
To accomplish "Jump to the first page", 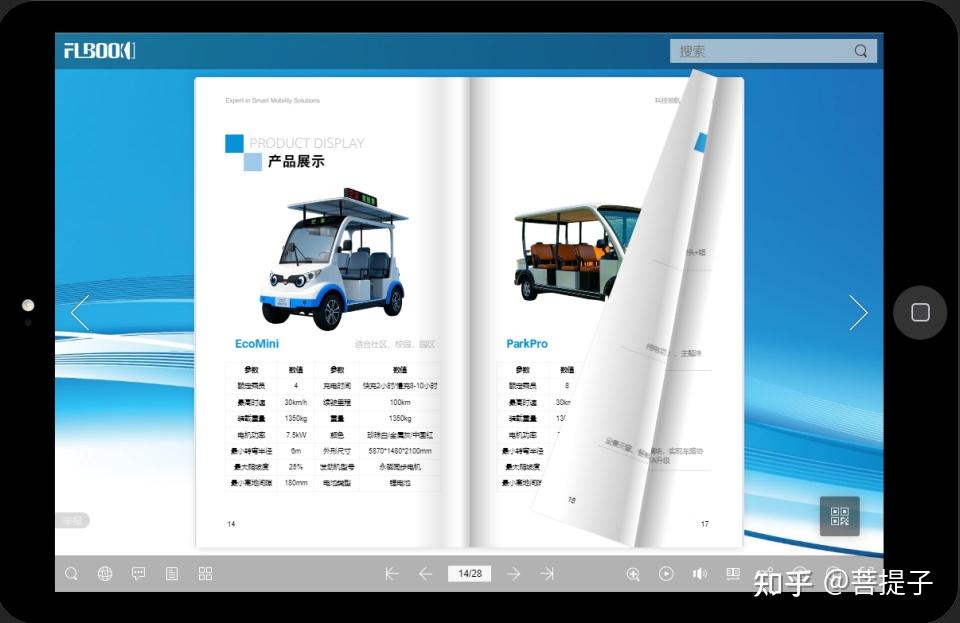I will [x=392, y=574].
